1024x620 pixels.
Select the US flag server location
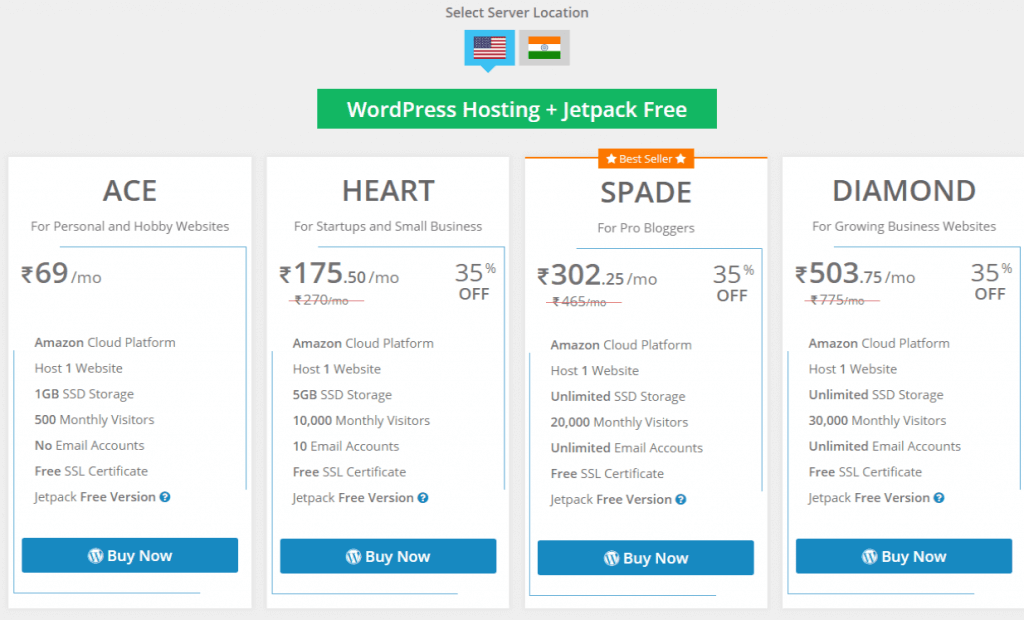pyautogui.click(x=489, y=47)
